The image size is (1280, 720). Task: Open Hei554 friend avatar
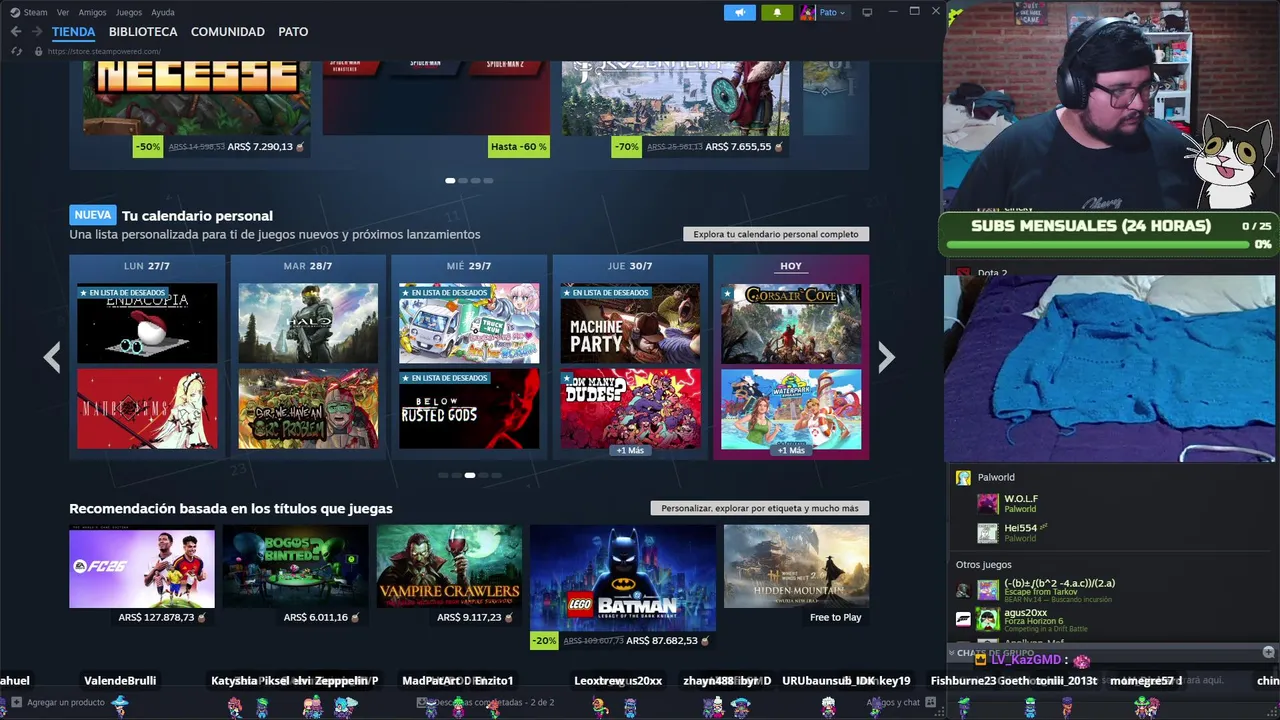[x=988, y=533]
